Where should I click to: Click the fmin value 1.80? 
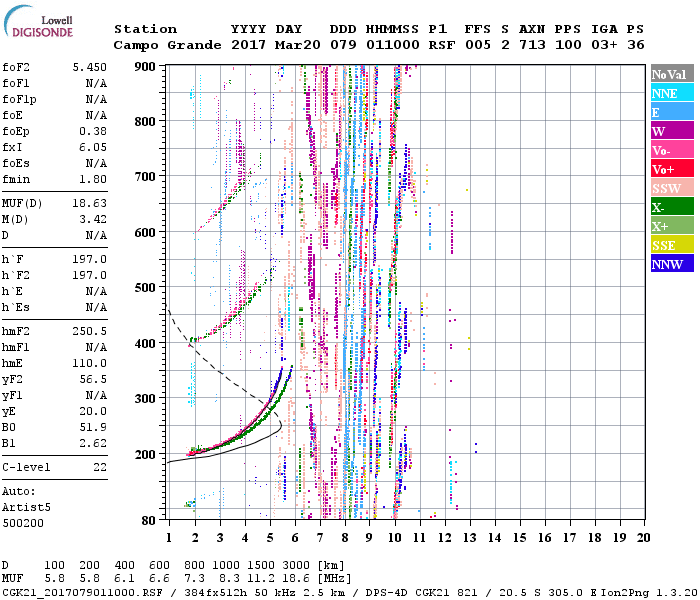tap(93, 179)
